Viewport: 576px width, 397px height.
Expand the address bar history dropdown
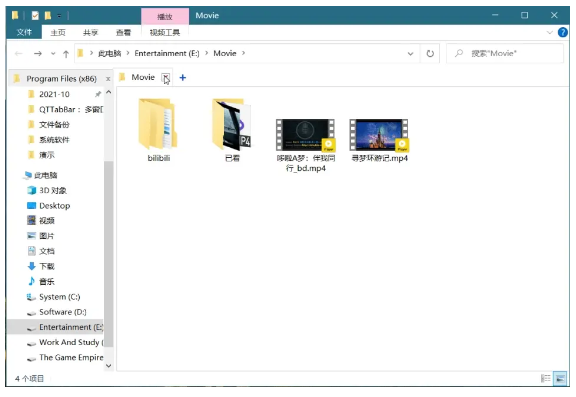pos(410,54)
